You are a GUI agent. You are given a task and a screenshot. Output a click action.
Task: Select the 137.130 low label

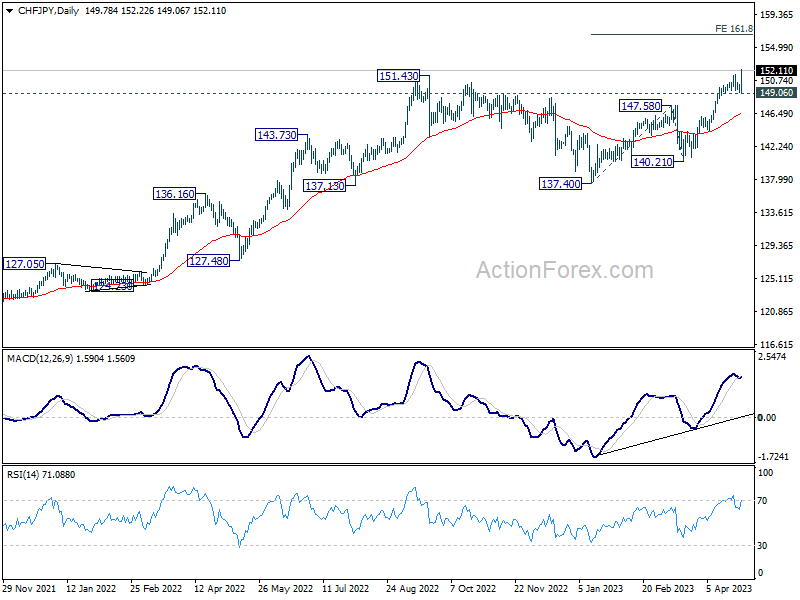click(x=324, y=186)
